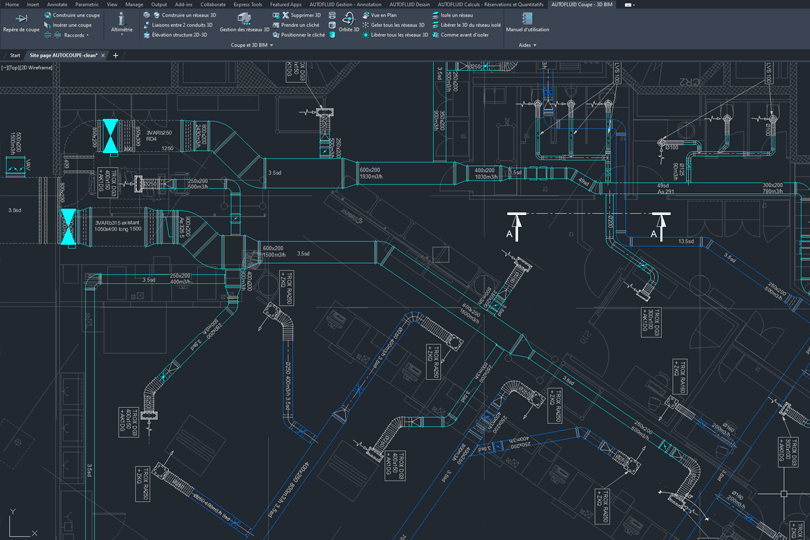
Task: Switch to AUTOFLUID Dessin tab
Action: click(x=409, y=4)
